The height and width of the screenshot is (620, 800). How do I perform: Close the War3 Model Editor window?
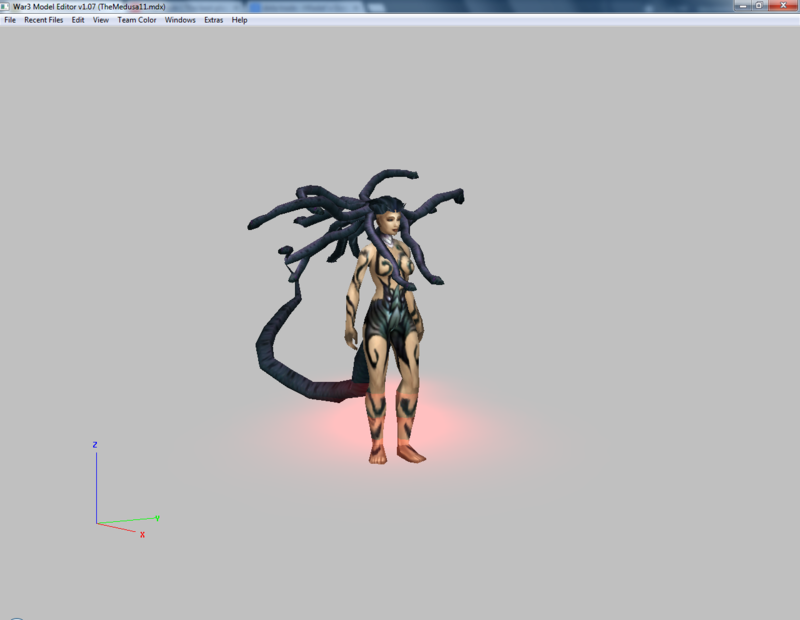[783, 5]
